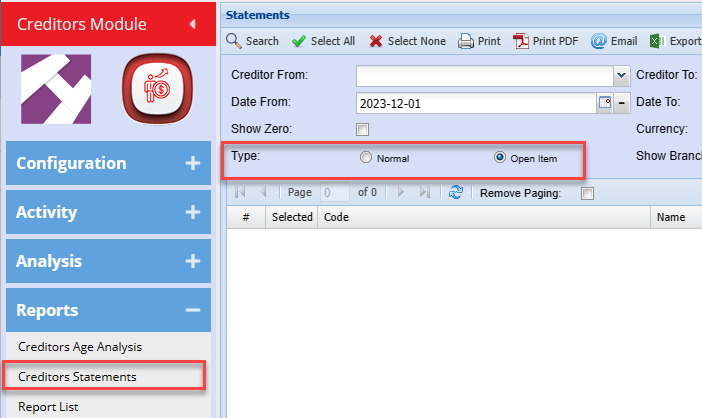Enable the Remove Paging checkbox
702x418 pixels.
pyautogui.click(x=587, y=193)
